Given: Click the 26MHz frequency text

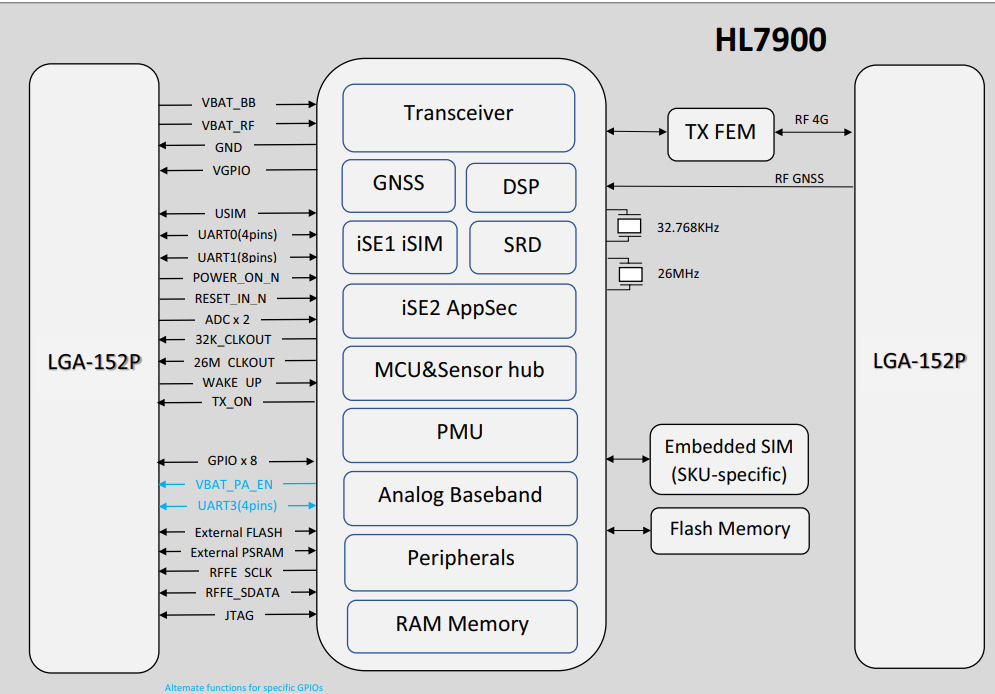Looking at the screenshot, I should point(678,274).
